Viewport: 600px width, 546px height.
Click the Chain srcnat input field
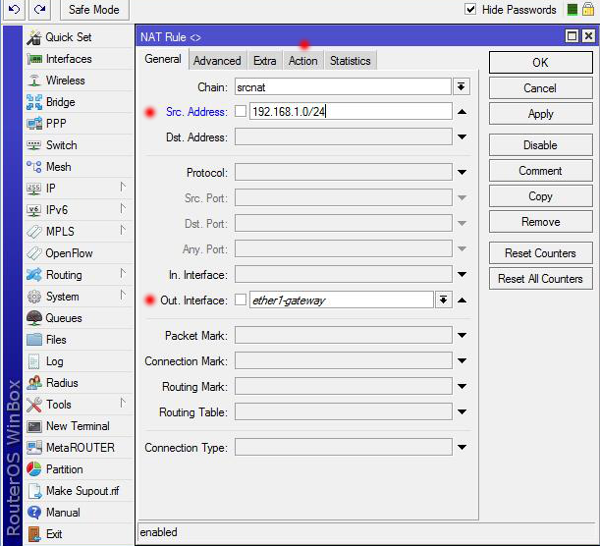click(x=343, y=87)
